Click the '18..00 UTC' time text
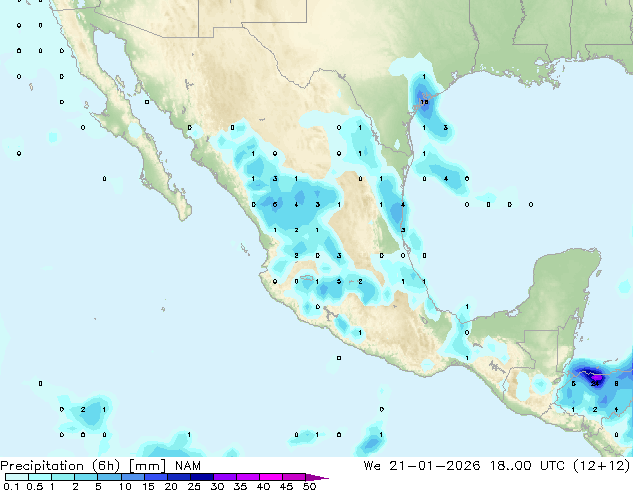Screen dimensions: 634x490 (x=527, y=466)
